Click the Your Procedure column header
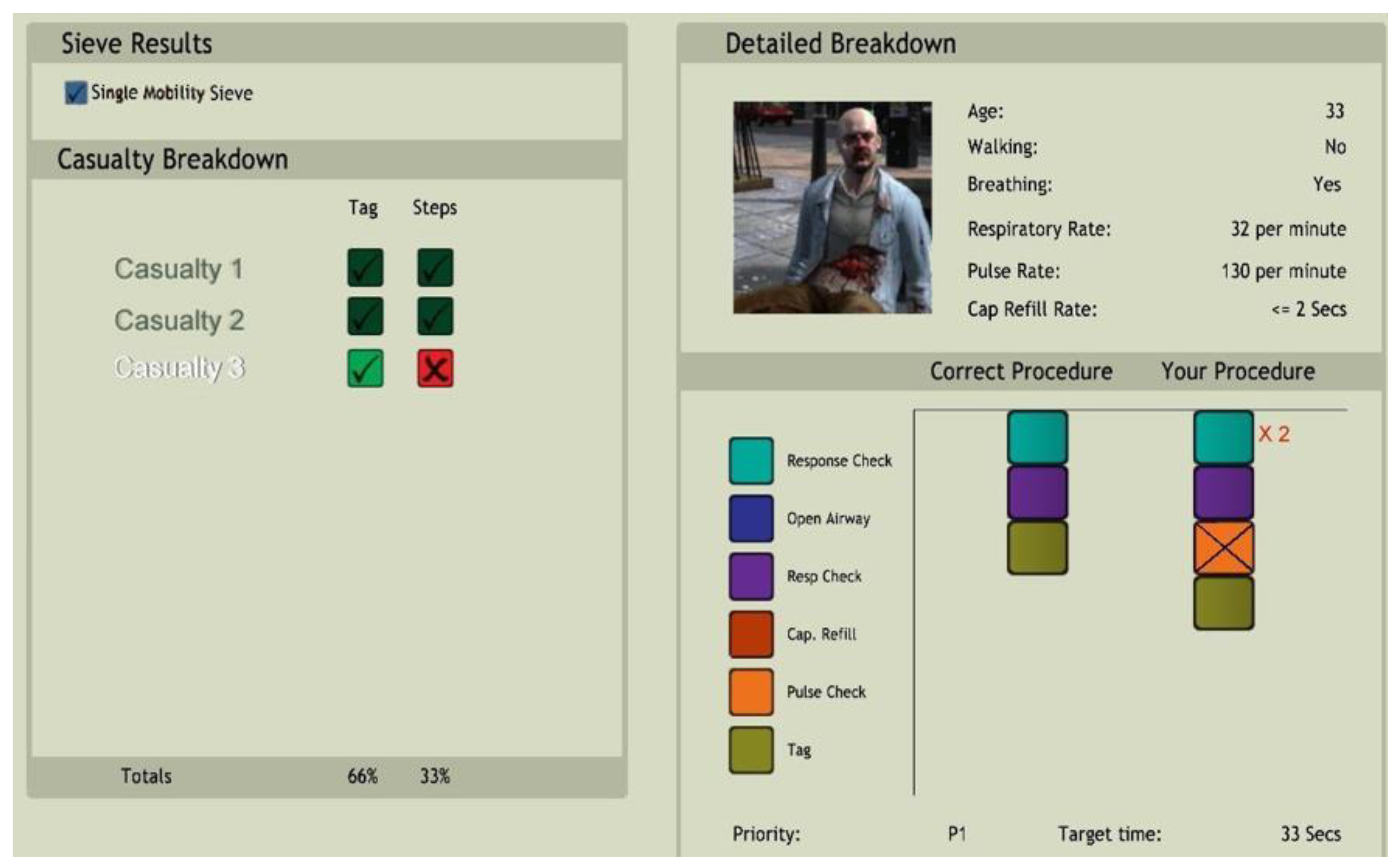 coord(1238,372)
